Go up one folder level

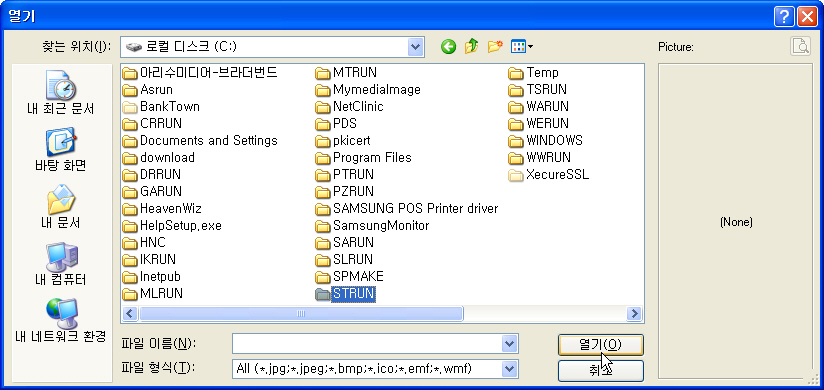pyautogui.click(x=471, y=47)
